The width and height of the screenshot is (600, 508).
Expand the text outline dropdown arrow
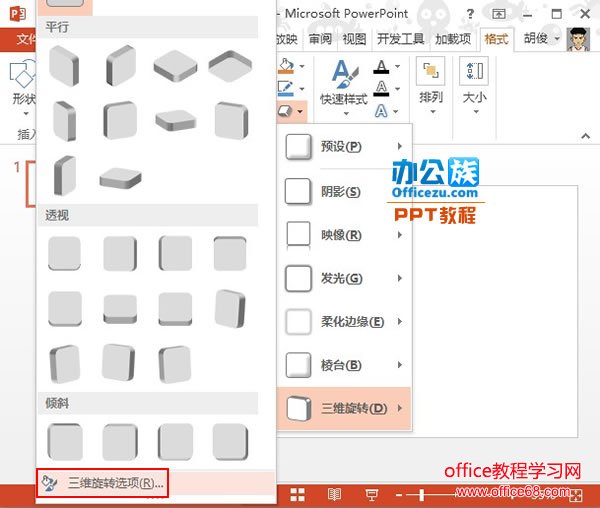point(398,89)
